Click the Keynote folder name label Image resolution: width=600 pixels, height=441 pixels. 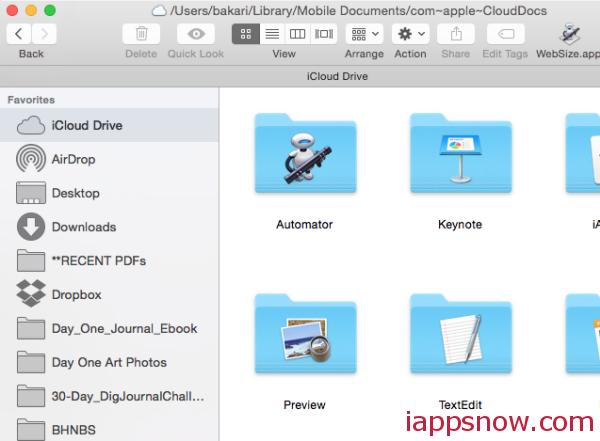pyautogui.click(x=460, y=224)
